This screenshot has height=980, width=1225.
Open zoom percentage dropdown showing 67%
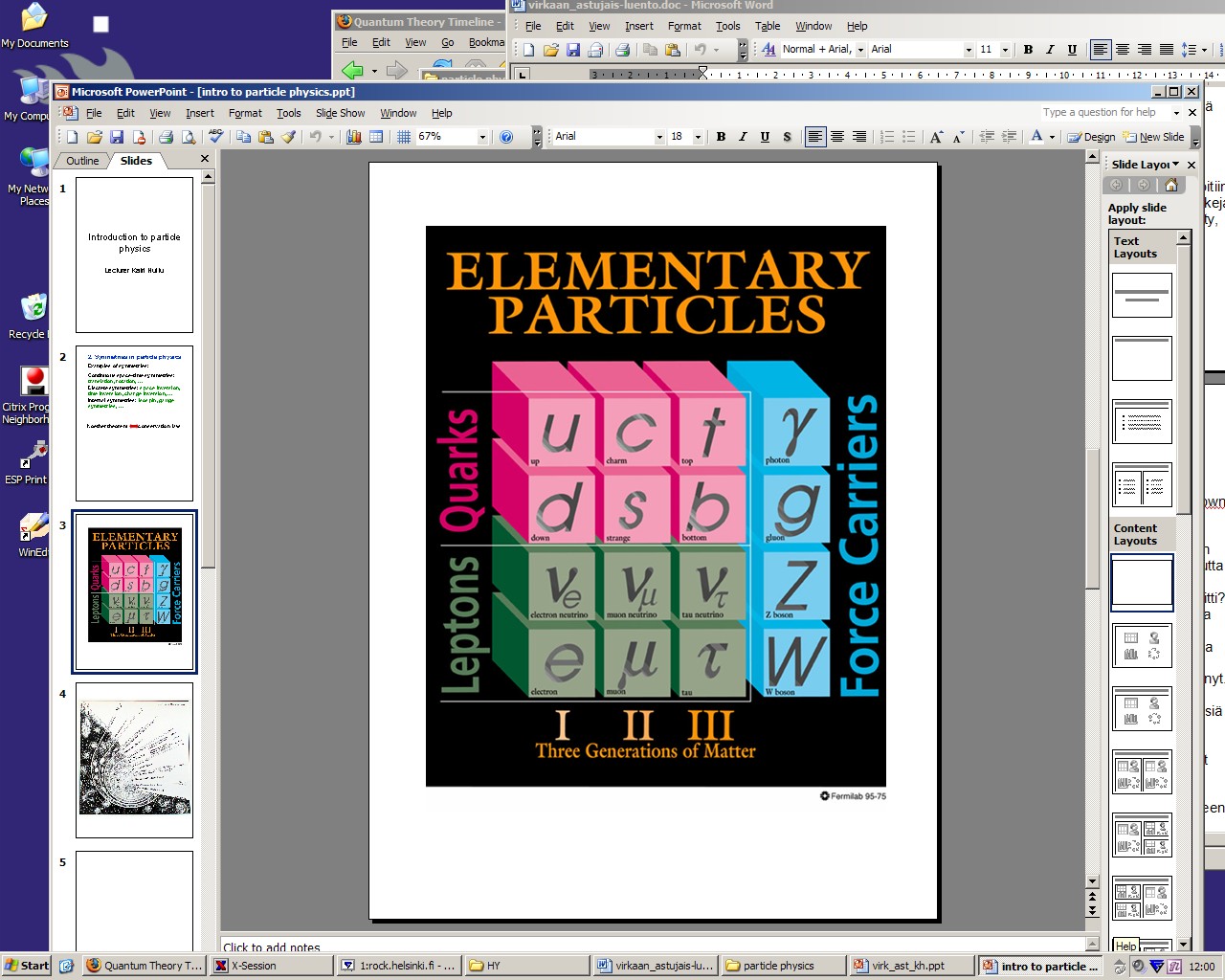click(482, 137)
